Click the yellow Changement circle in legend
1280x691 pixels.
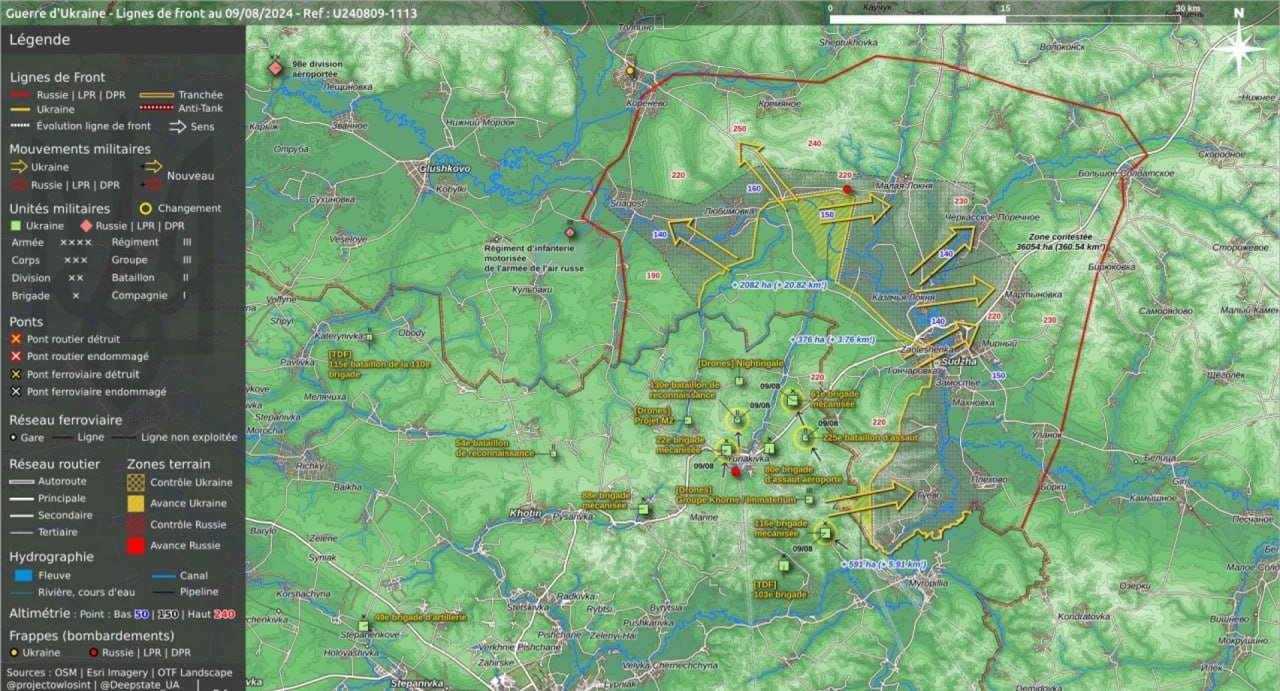[x=146, y=209]
